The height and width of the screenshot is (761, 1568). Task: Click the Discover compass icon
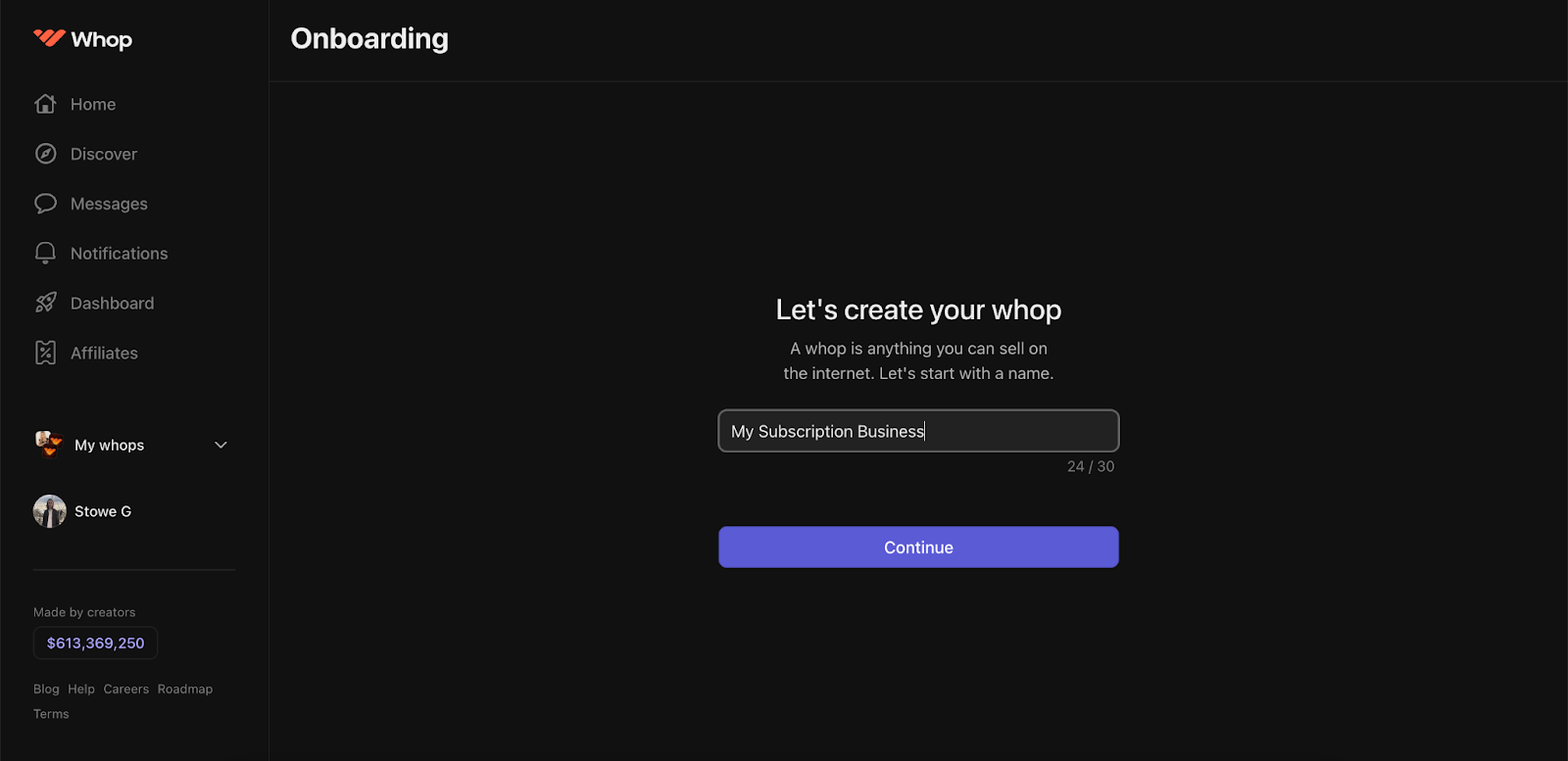[45, 154]
